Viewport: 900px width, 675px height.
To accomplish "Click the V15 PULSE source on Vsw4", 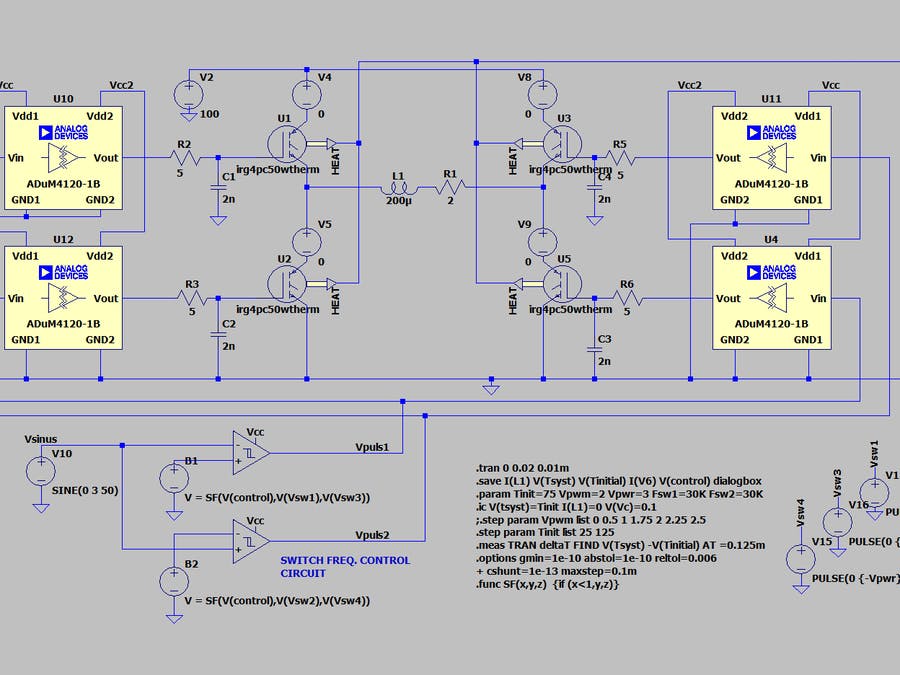I will (x=800, y=560).
